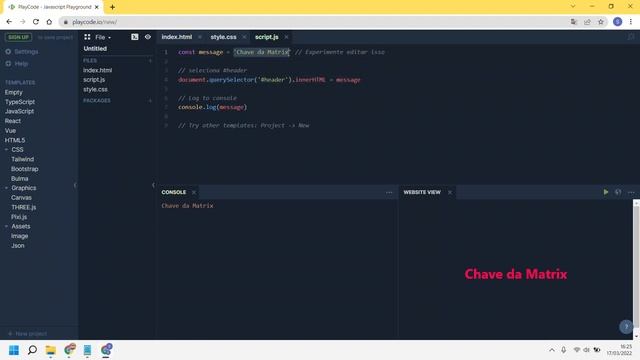Click the console terminal icon in file panel header
The width and height of the screenshot is (640, 360).
pos(135,37)
